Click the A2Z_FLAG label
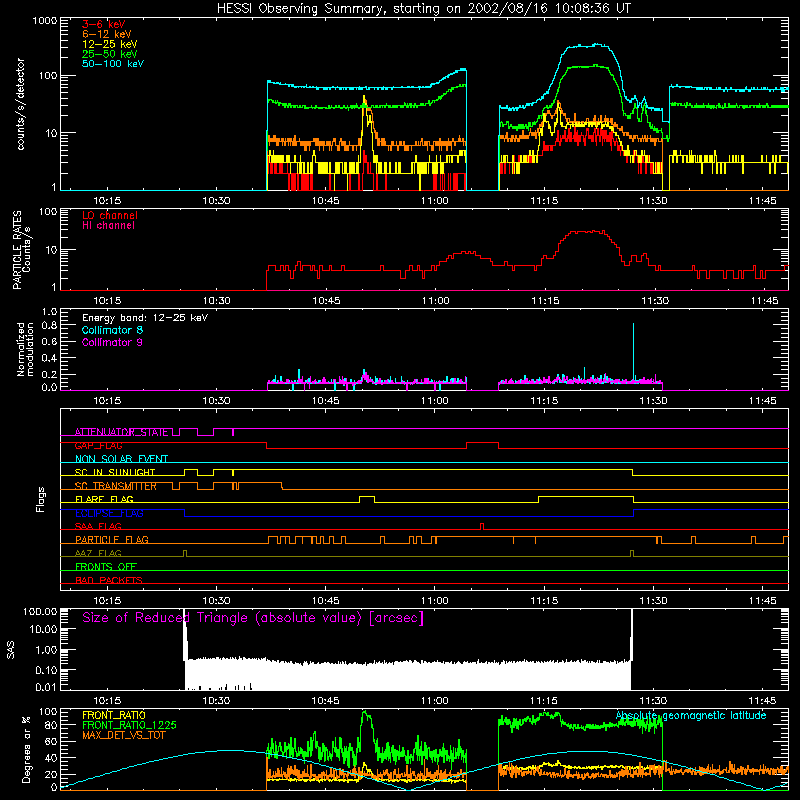Image resolution: width=800 pixels, height=800 pixels. click(98, 554)
